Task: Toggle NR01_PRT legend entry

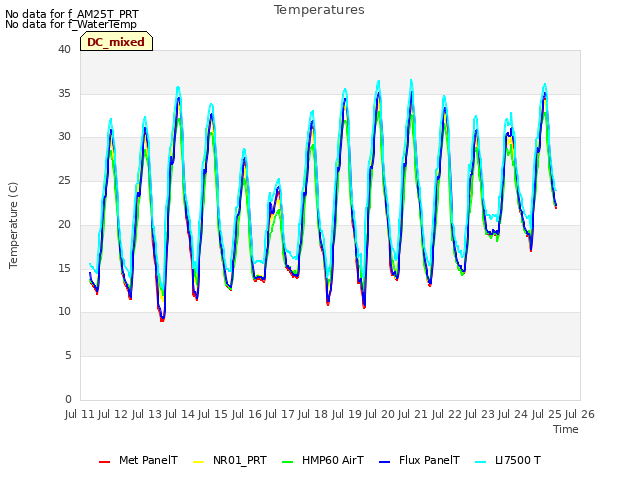Action: 230,460
